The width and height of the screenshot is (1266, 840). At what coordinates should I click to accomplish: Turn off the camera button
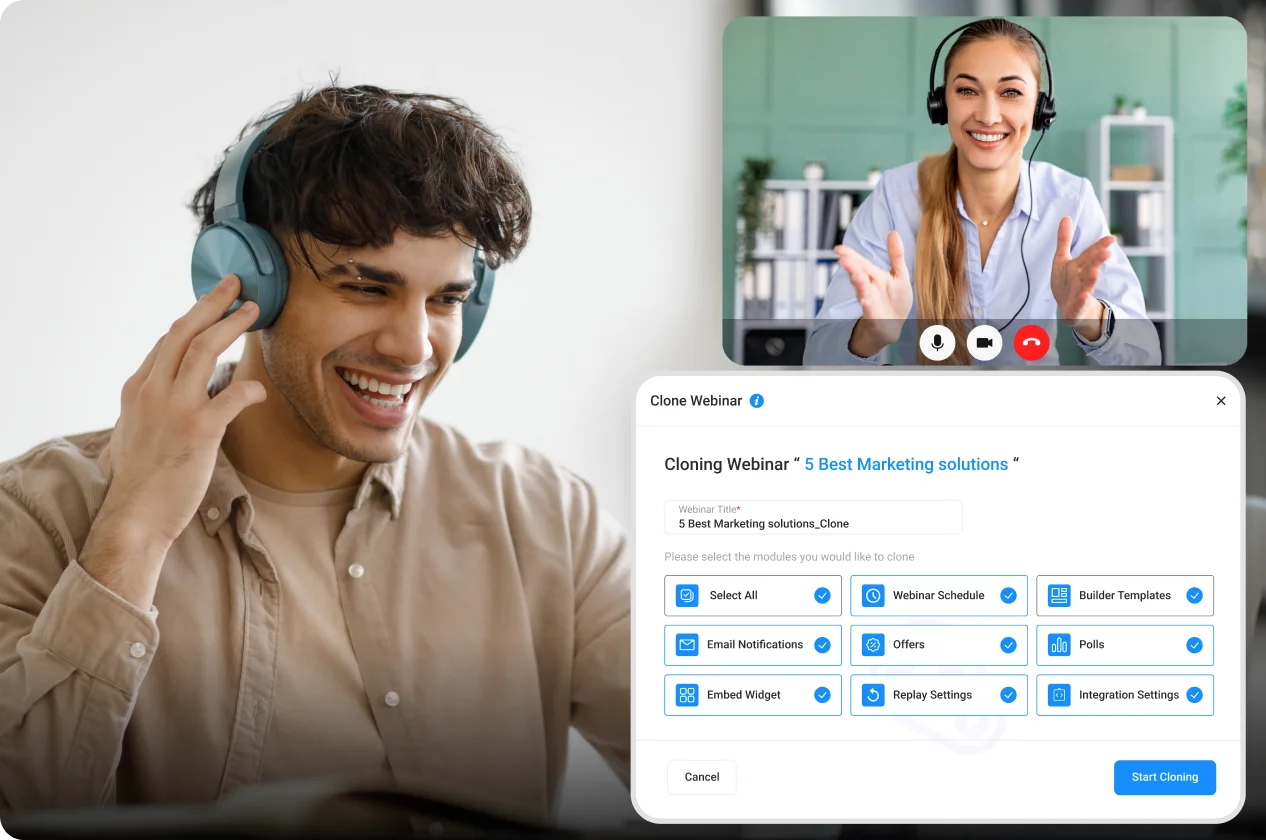point(984,342)
